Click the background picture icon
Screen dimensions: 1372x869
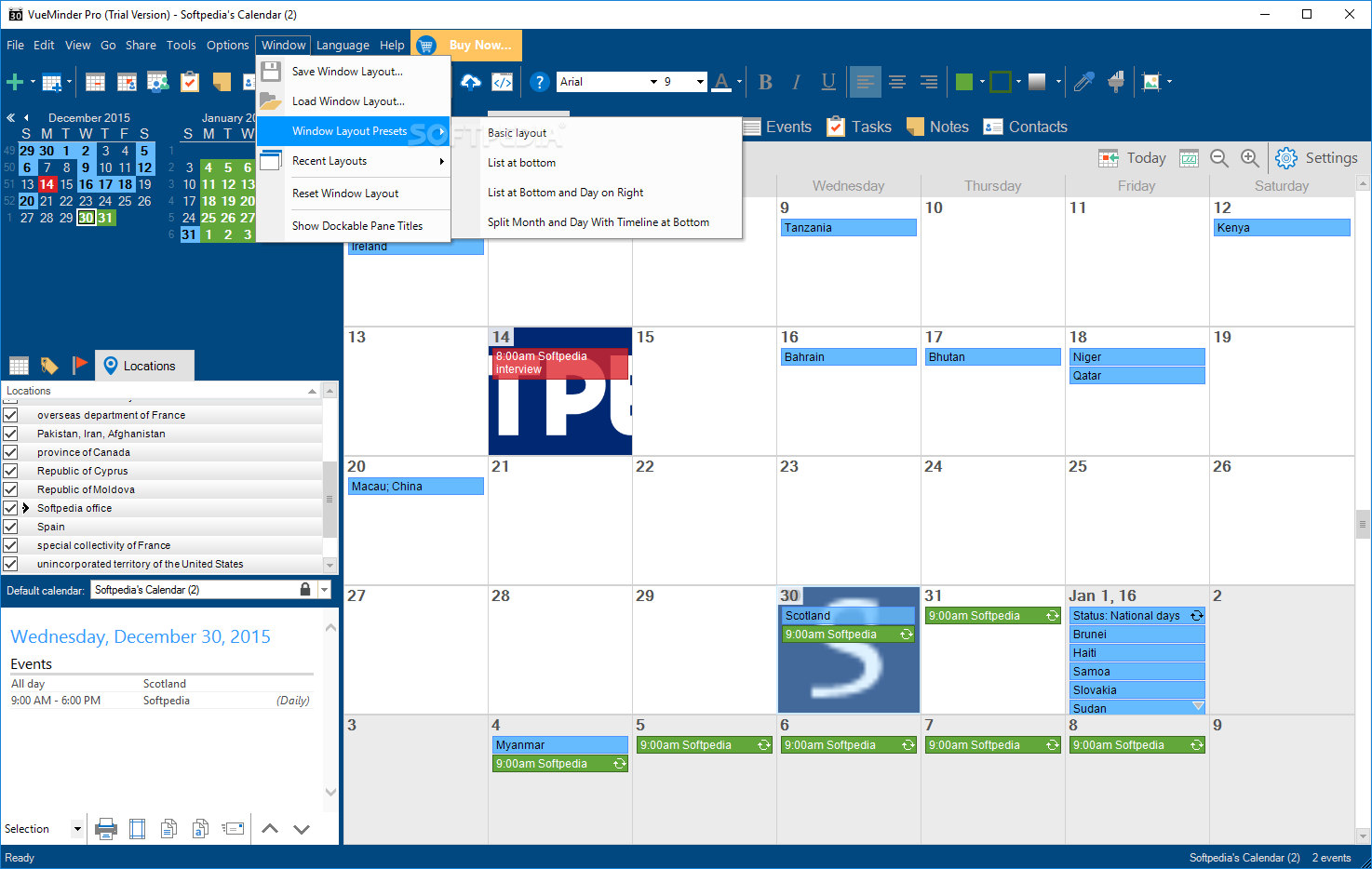[1151, 82]
